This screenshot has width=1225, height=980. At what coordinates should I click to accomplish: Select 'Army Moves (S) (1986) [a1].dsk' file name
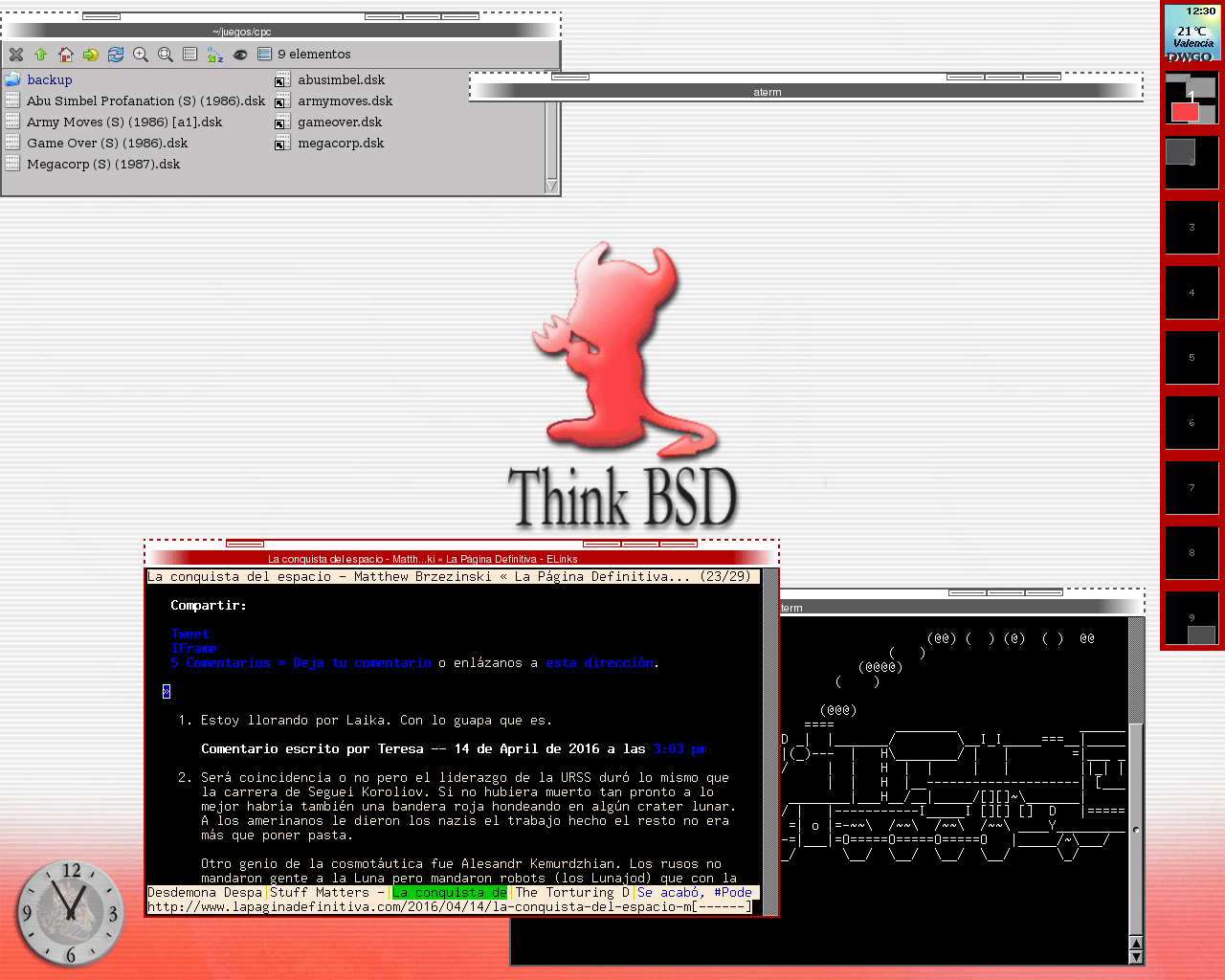(124, 122)
